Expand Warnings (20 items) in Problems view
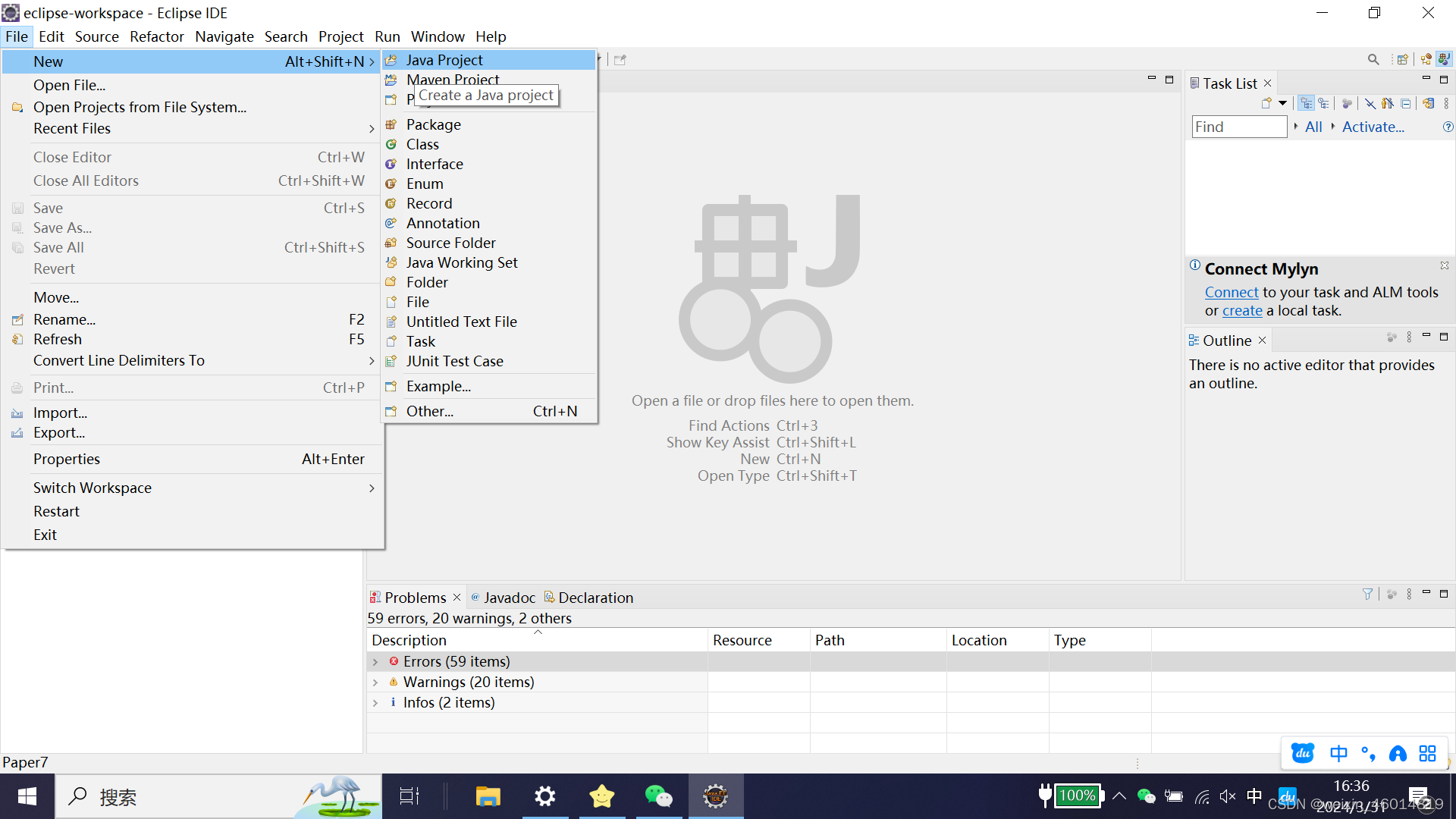The image size is (1456, 819). tap(376, 682)
